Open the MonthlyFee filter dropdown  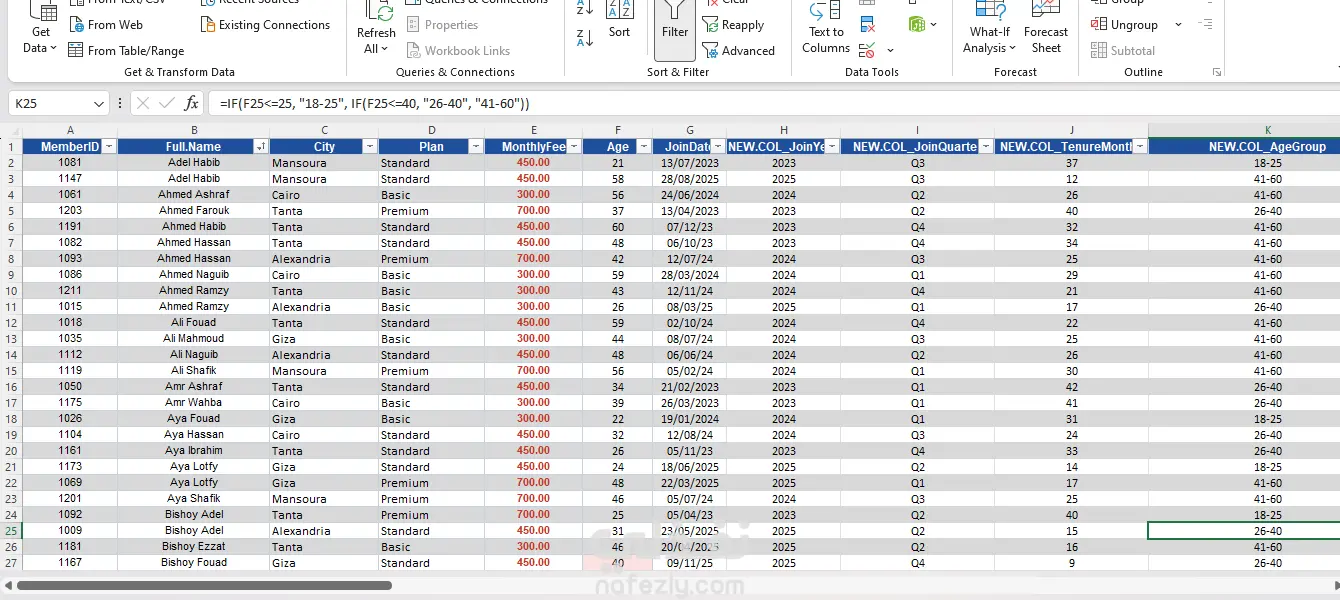[574, 147]
